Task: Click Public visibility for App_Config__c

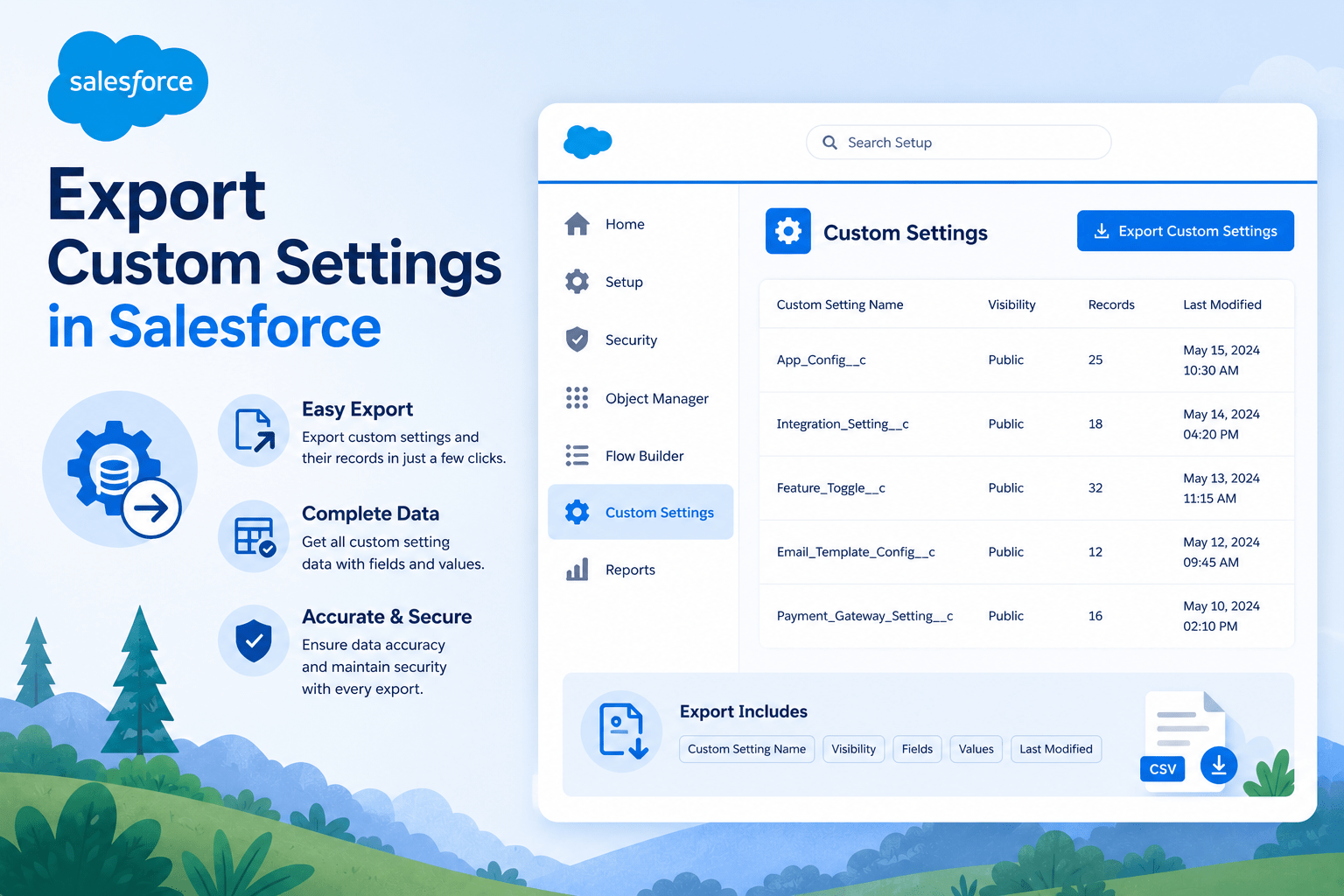Action: (1005, 360)
